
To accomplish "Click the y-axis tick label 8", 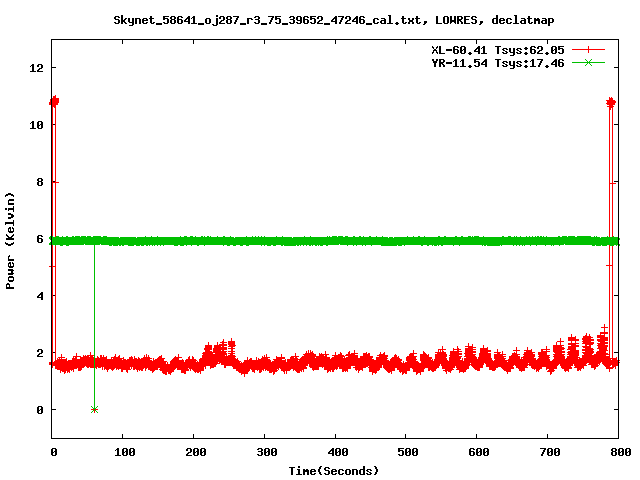I will pos(40,182).
